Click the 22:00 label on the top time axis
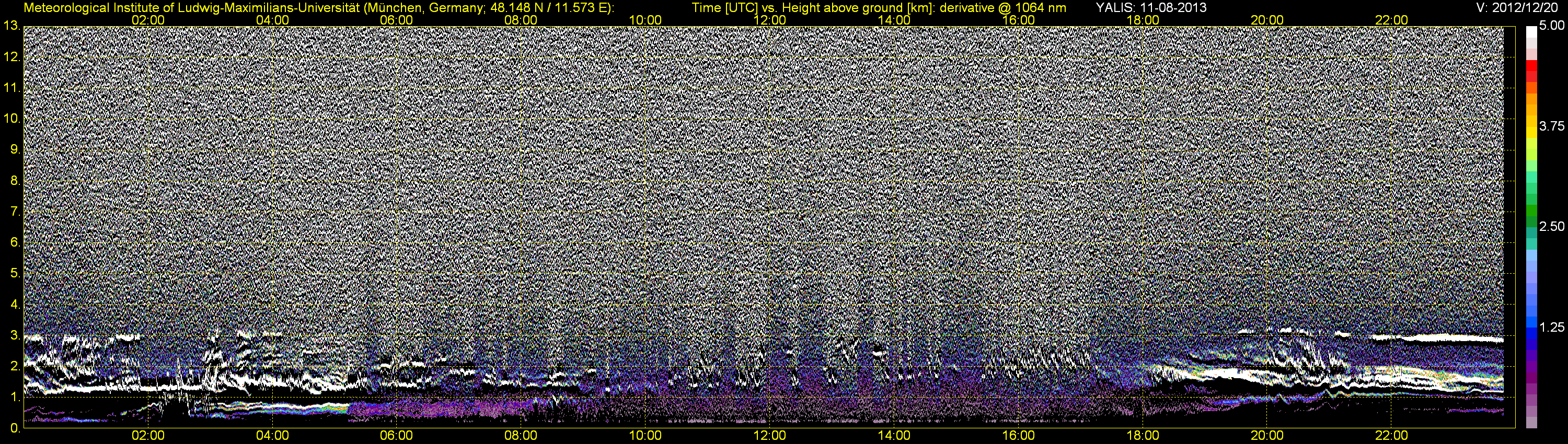 pyautogui.click(x=1391, y=20)
